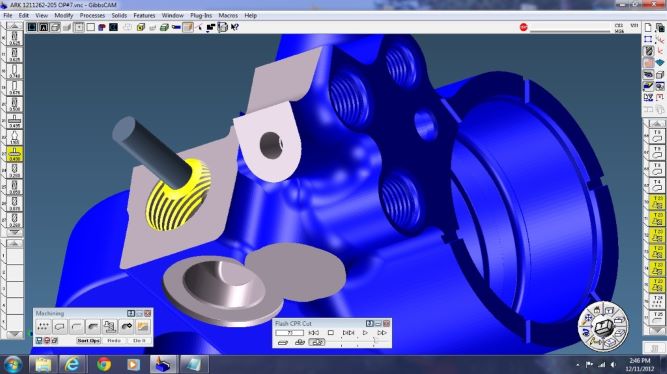667x374 pixels.
Task: Click the new document icon in right palette
Action: click(648, 28)
